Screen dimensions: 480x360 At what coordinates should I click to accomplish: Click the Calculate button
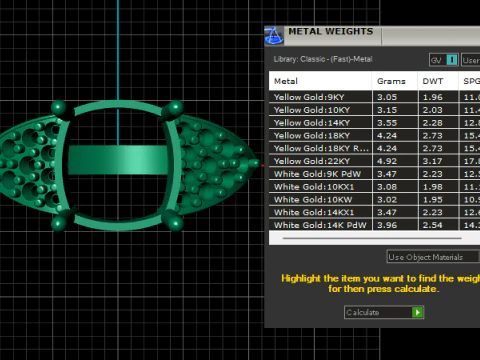(x=384, y=312)
